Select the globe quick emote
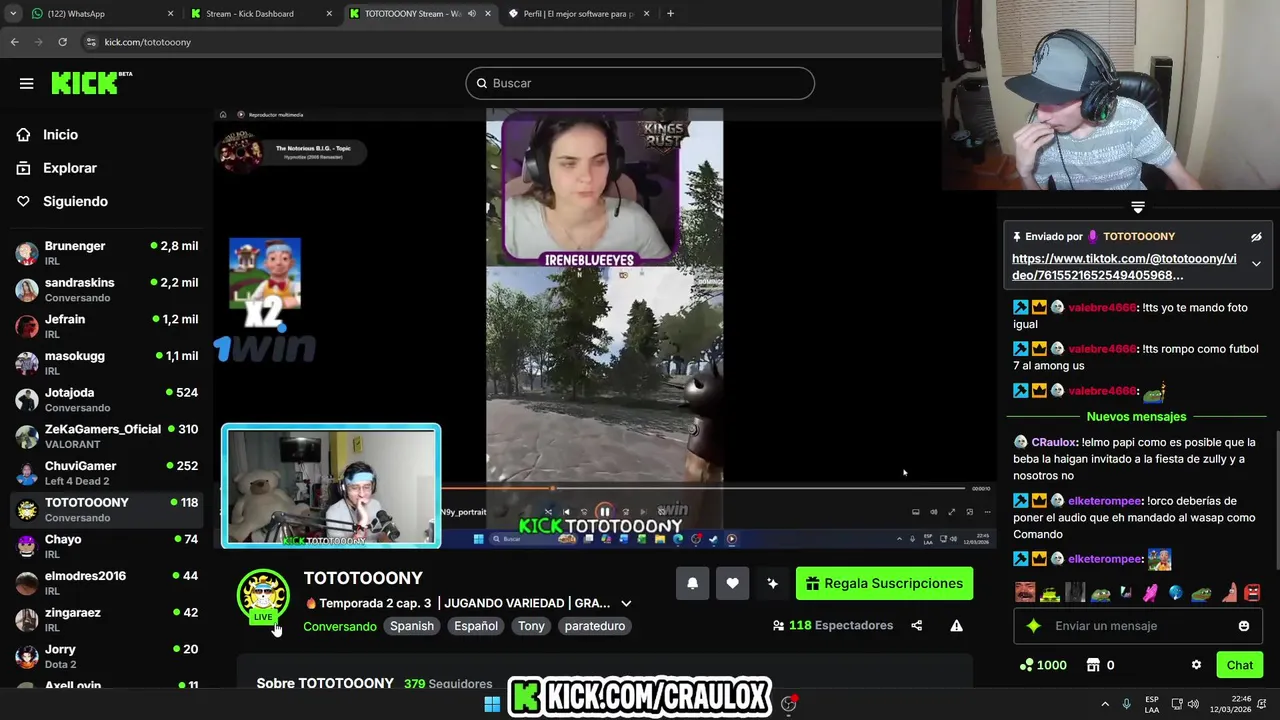The image size is (1280, 720). click(x=1176, y=592)
